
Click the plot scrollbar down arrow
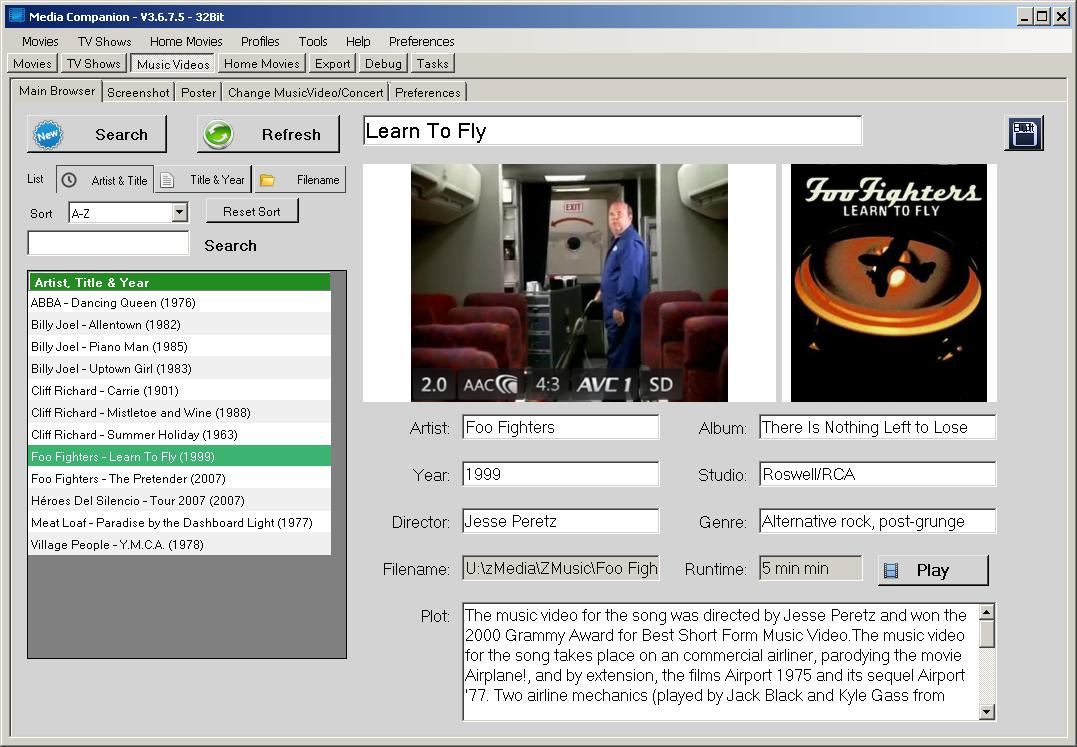pyautogui.click(x=987, y=711)
